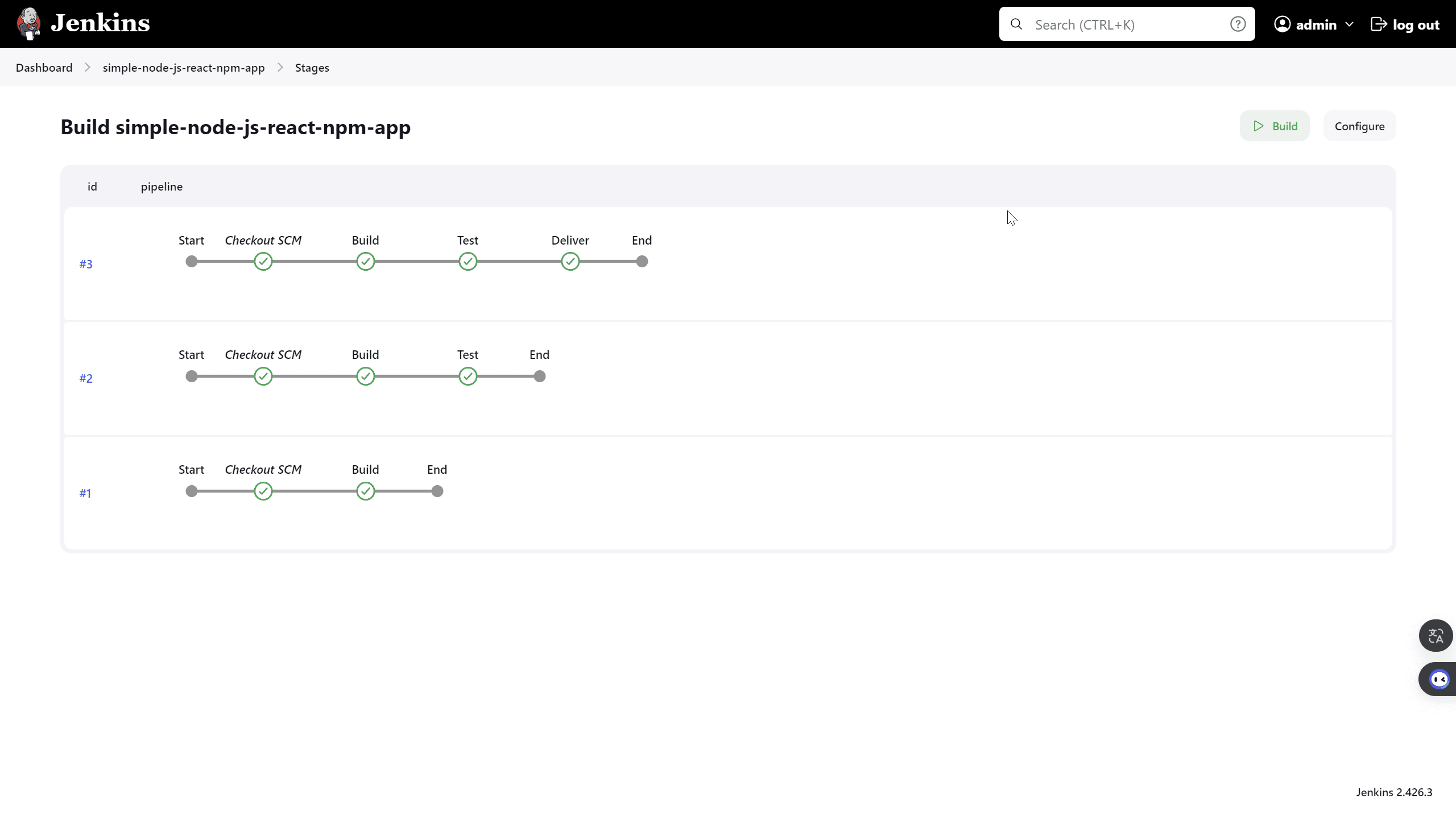The image size is (1456, 819).
Task: Click the Checkout SCM checkmark in build #3
Action: (x=263, y=262)
